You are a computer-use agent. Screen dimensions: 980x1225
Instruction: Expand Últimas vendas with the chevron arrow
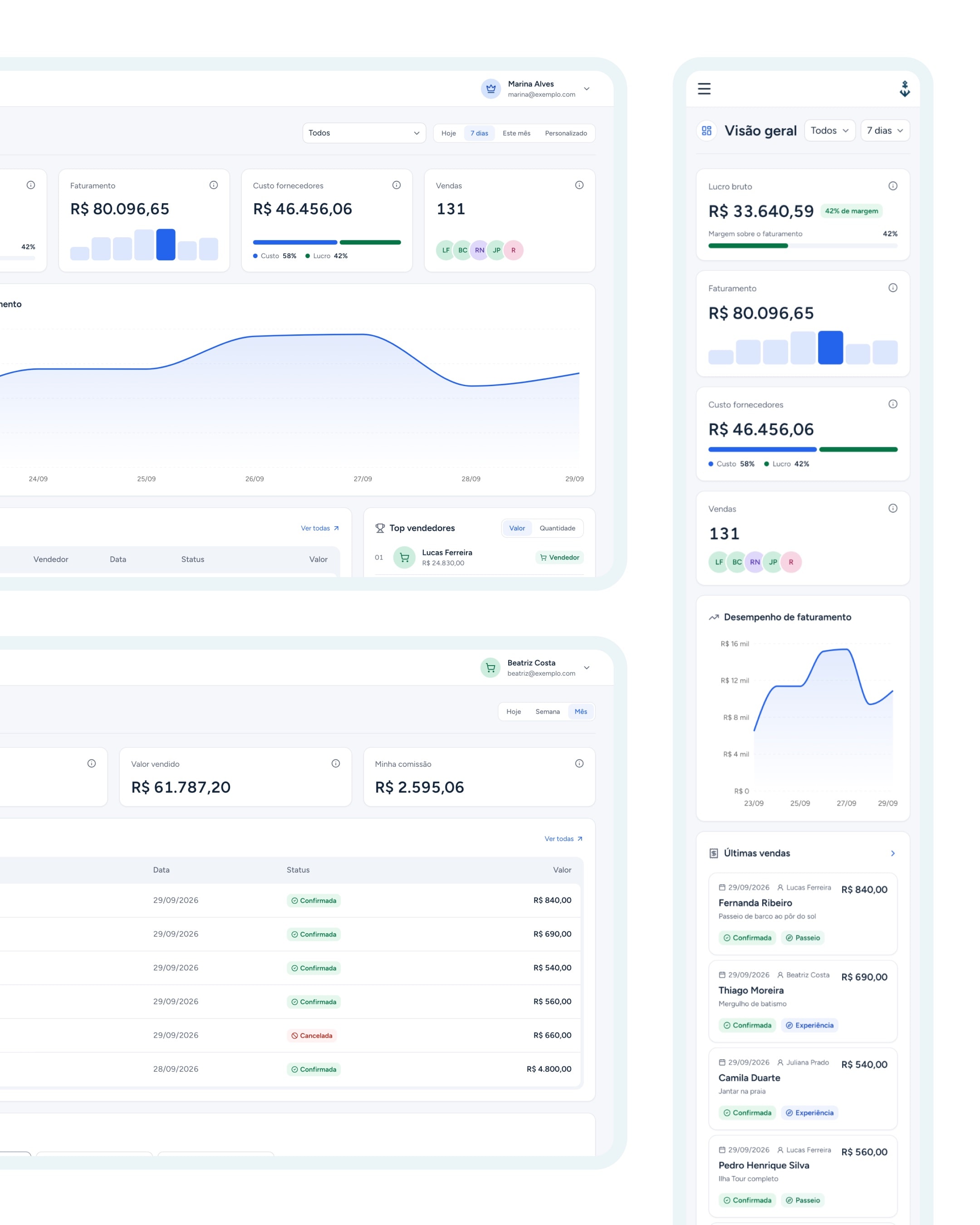coord(892,853)
